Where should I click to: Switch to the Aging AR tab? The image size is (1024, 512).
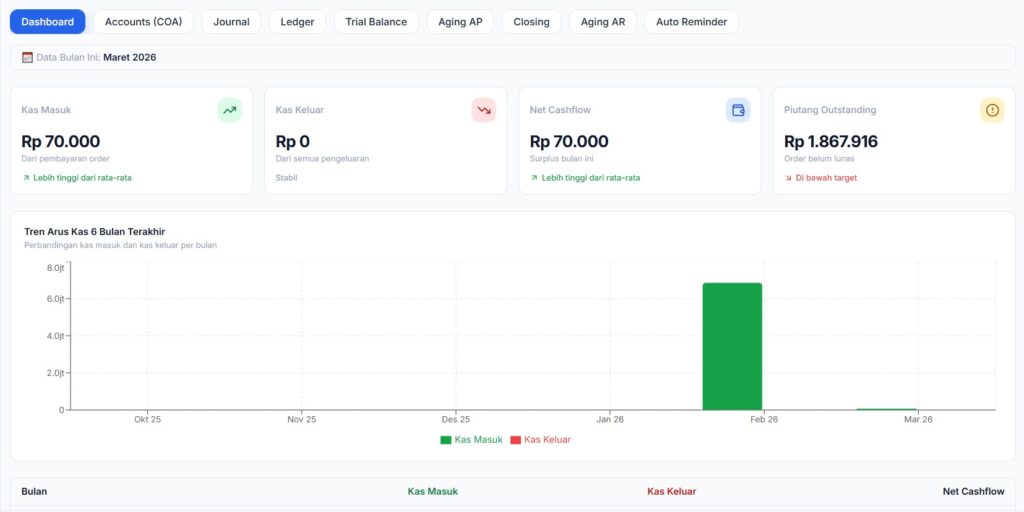603,22
